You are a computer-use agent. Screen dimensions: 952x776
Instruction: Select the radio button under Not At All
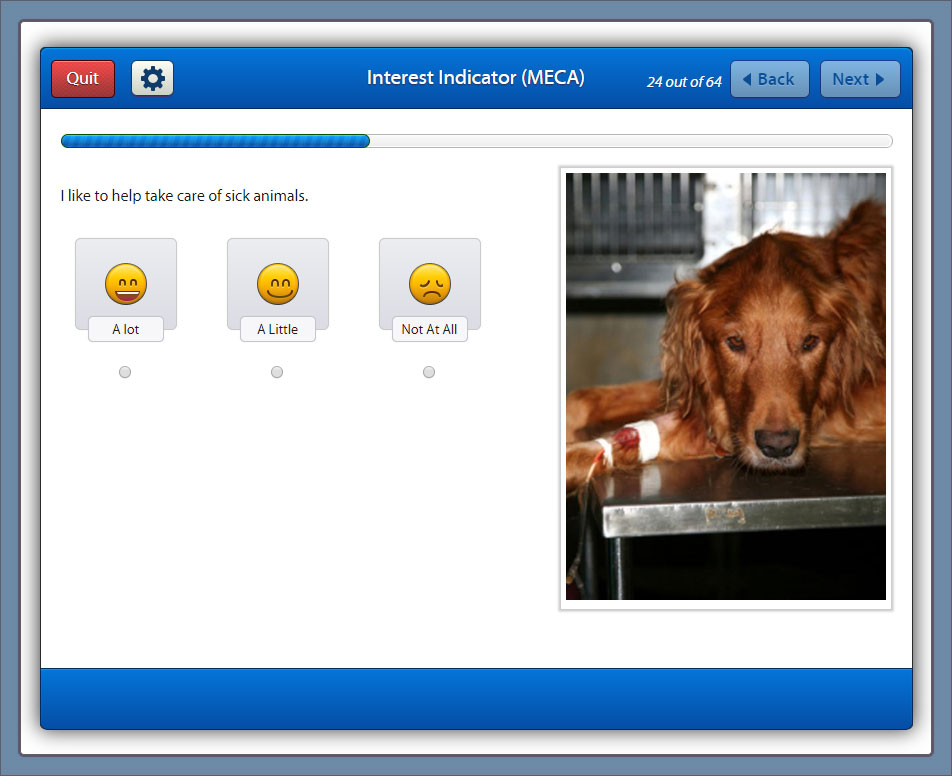click(429, 372)
